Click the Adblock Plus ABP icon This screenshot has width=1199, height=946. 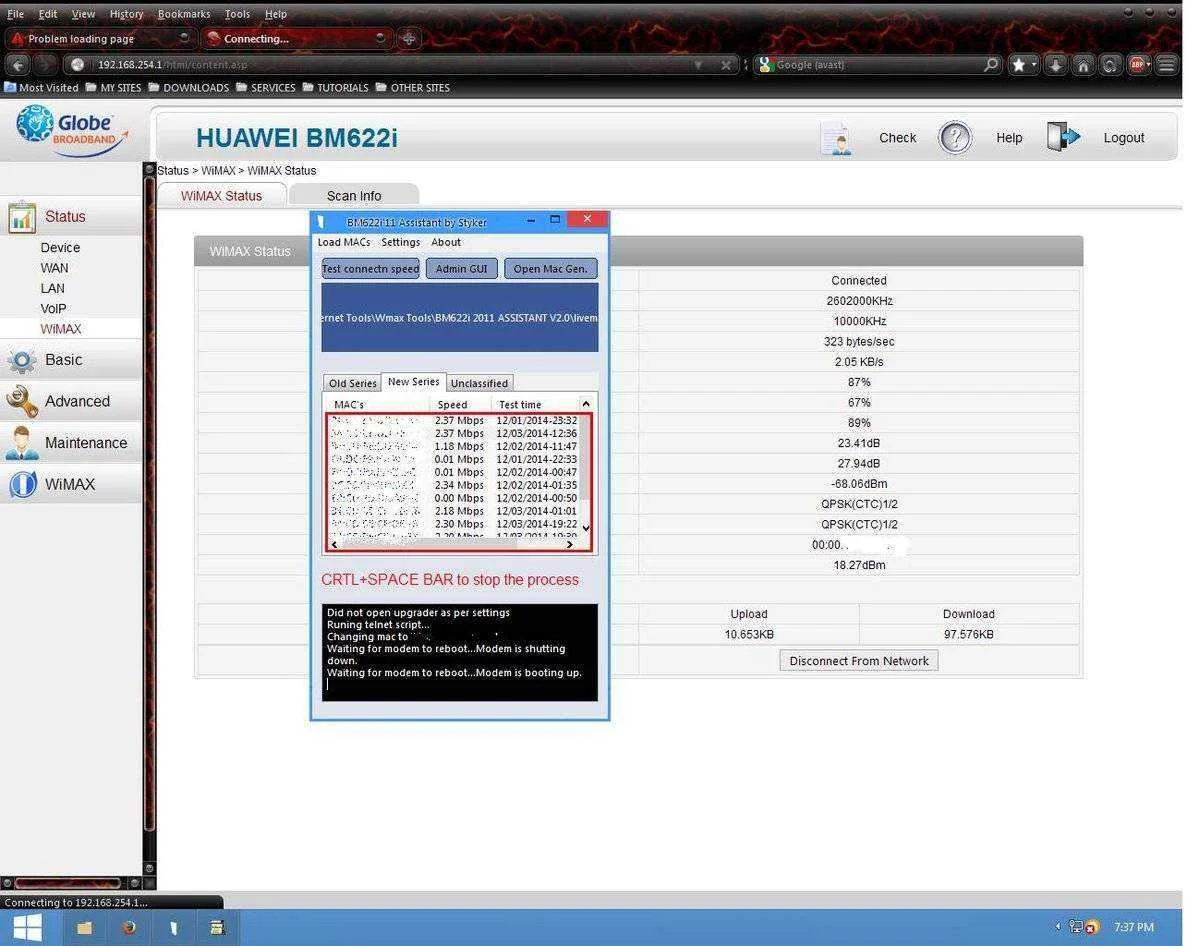[x=1138, y=65]
